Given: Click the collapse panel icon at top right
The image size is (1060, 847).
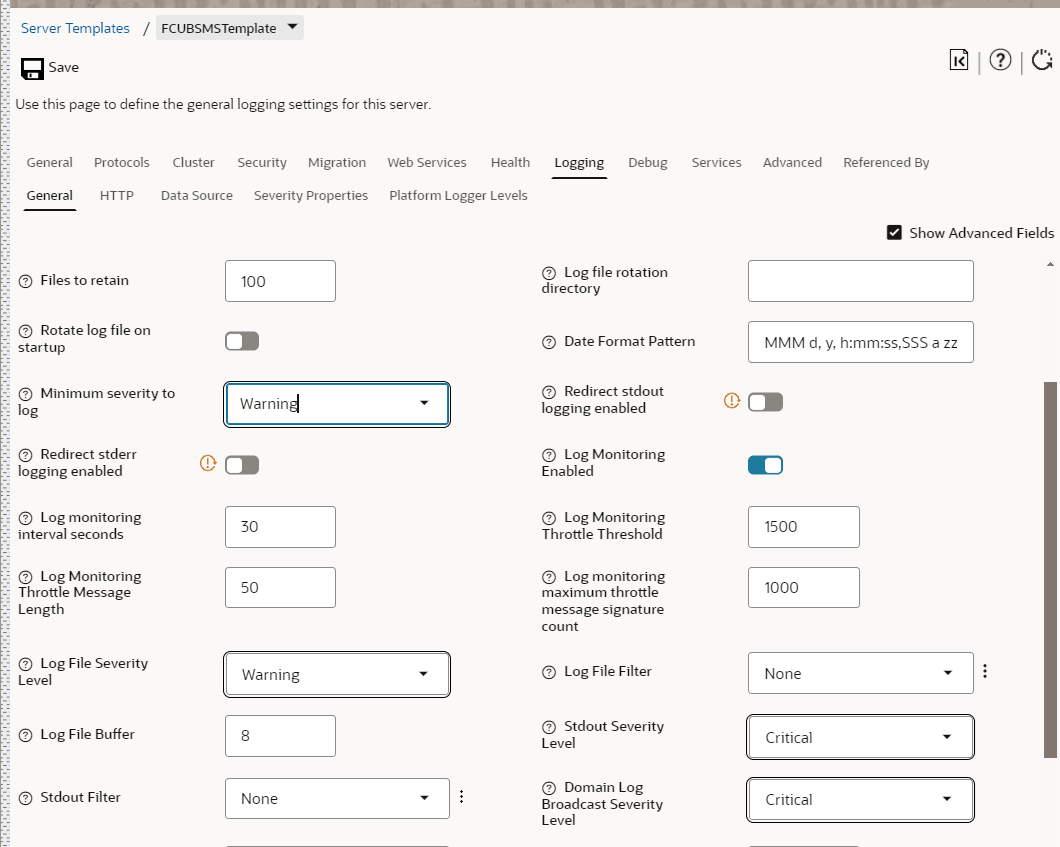Looking at the screenshot, I should coord(959,61).
